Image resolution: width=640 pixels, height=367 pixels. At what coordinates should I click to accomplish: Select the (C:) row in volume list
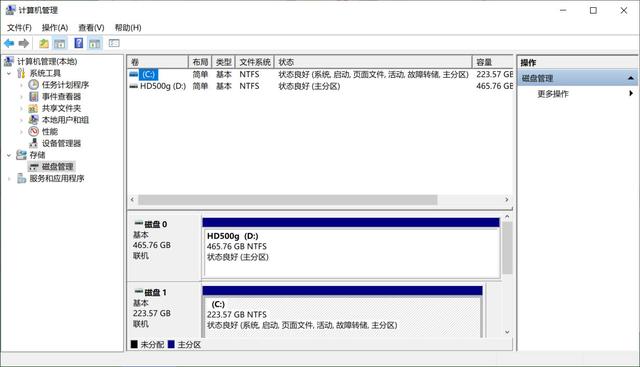coord(320,74)
